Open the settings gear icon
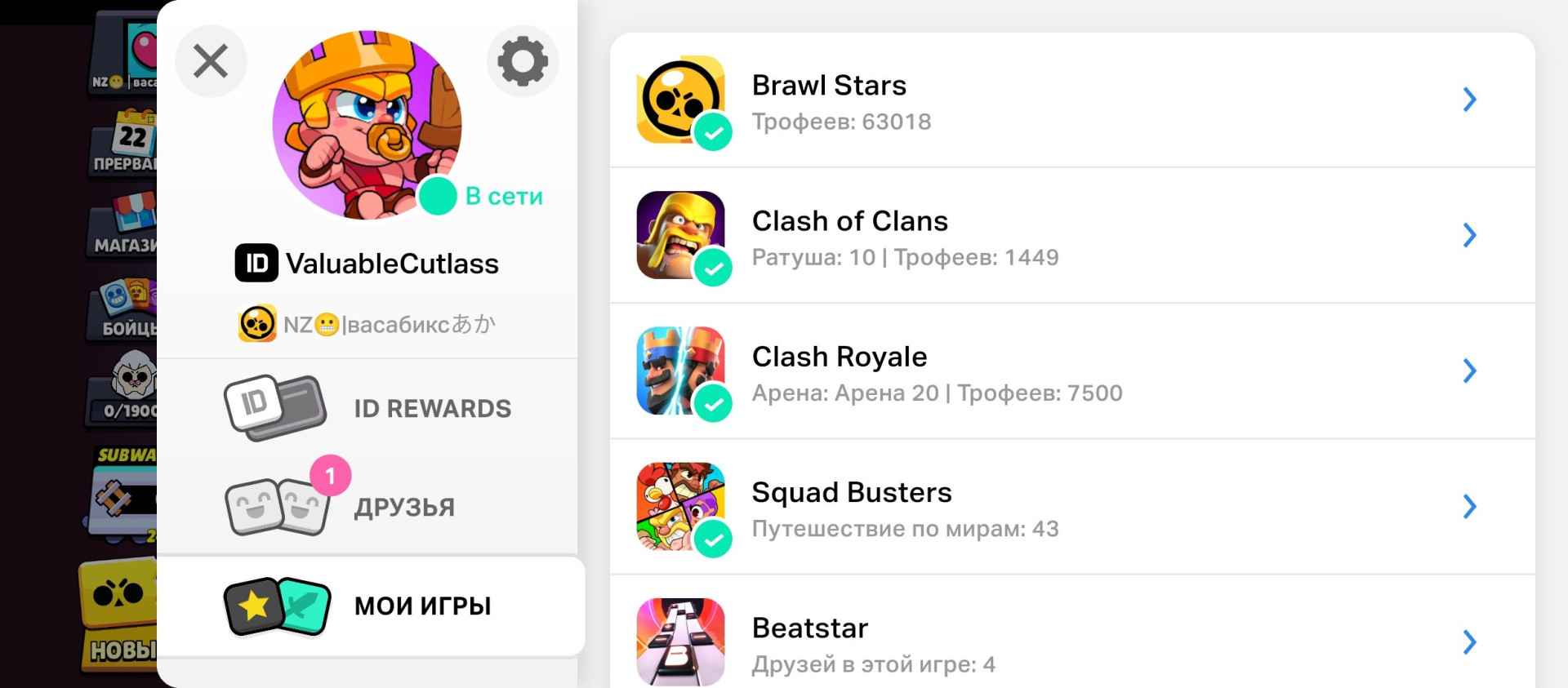The height and width of the screenshot is (688, 1568). (523, 61)
